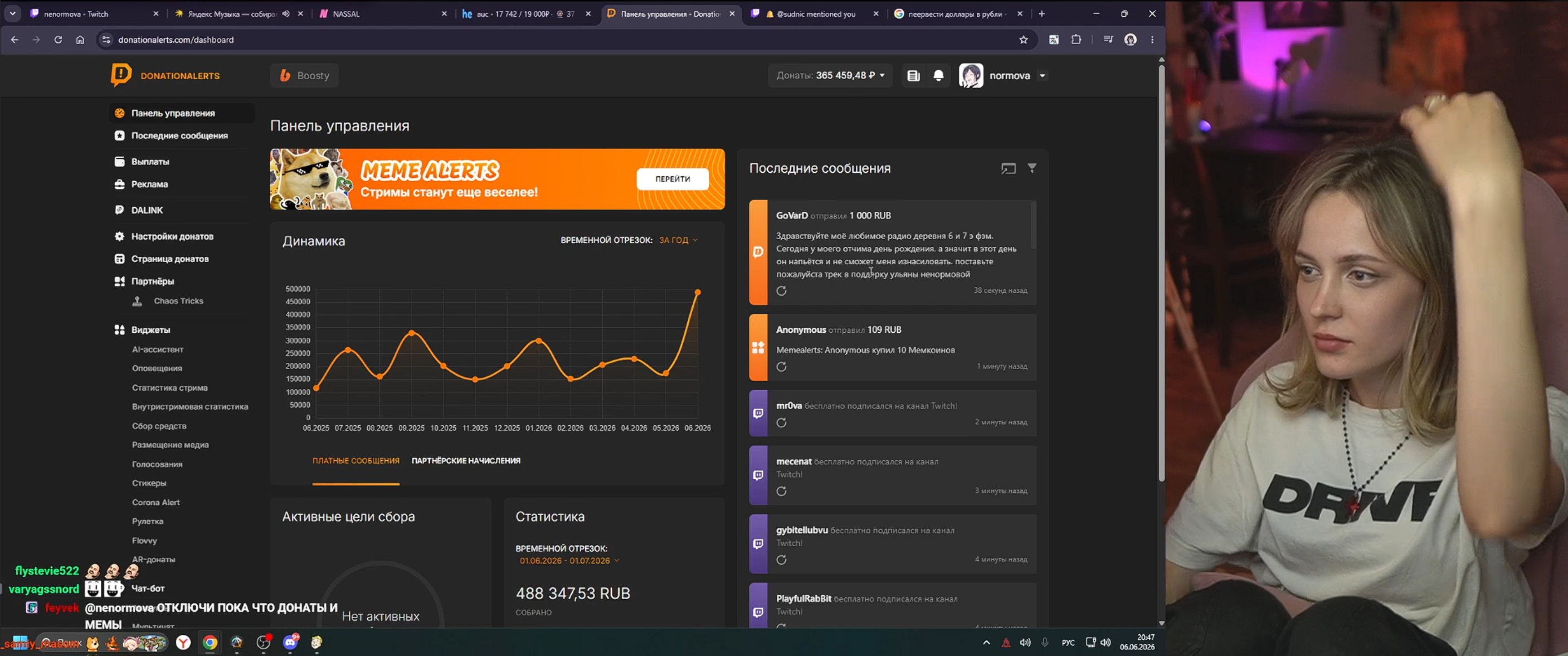Click the DonationAlerts logo
The width and height of the screenshot is (1568, 656).
click(x=165, y=76)
